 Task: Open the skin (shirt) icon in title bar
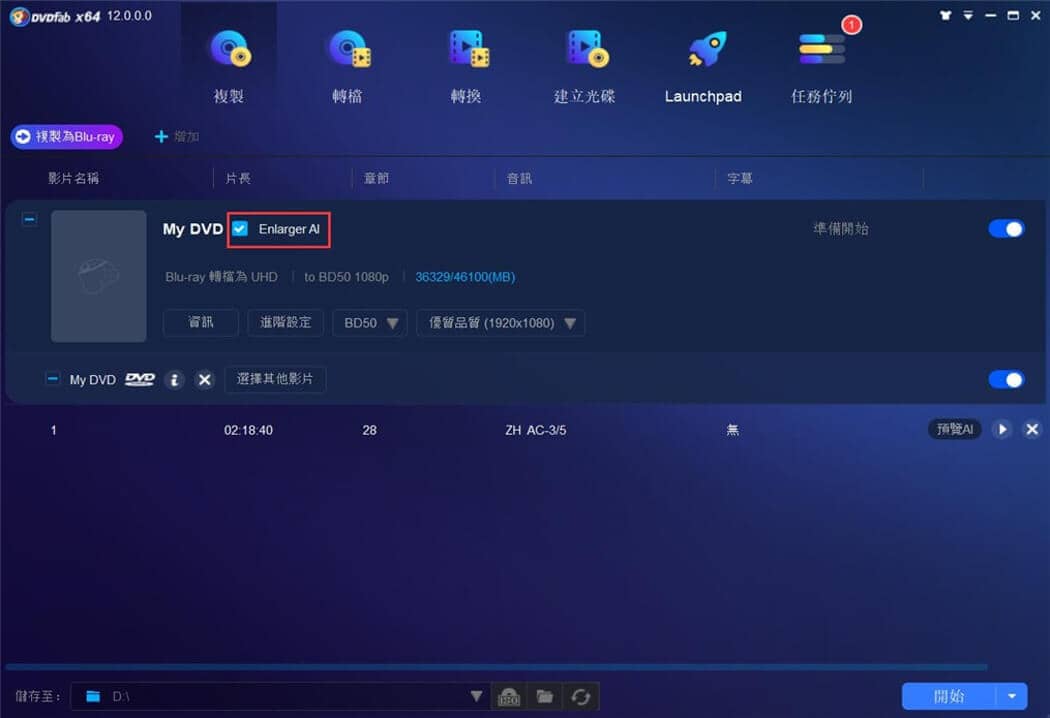(x=946, y=15)
